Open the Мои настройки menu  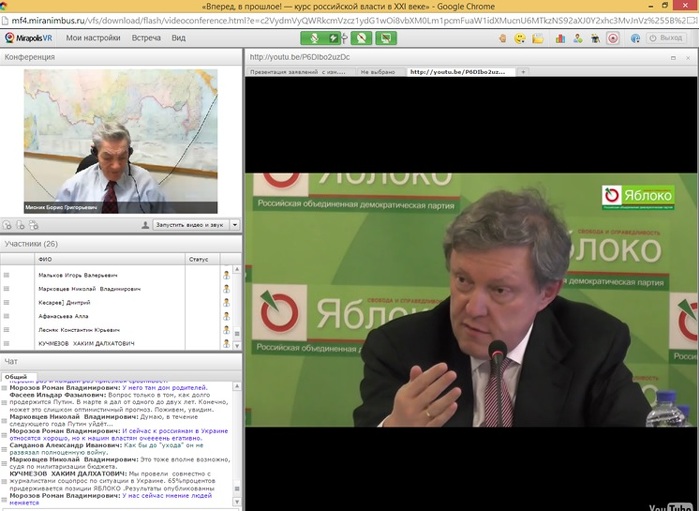tap(93, 38)
